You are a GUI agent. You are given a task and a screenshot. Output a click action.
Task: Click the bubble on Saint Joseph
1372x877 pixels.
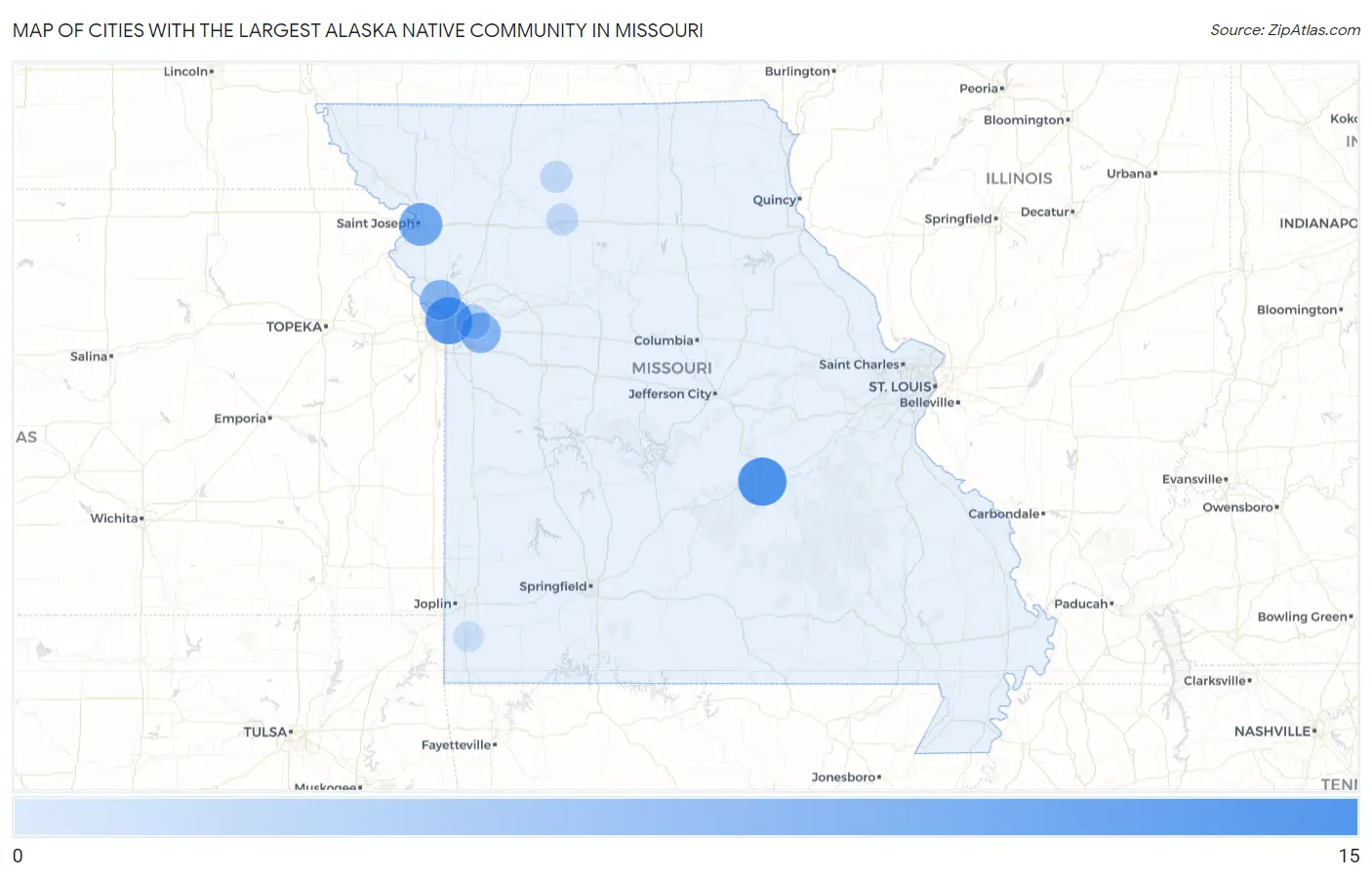[x=421, y=223]
